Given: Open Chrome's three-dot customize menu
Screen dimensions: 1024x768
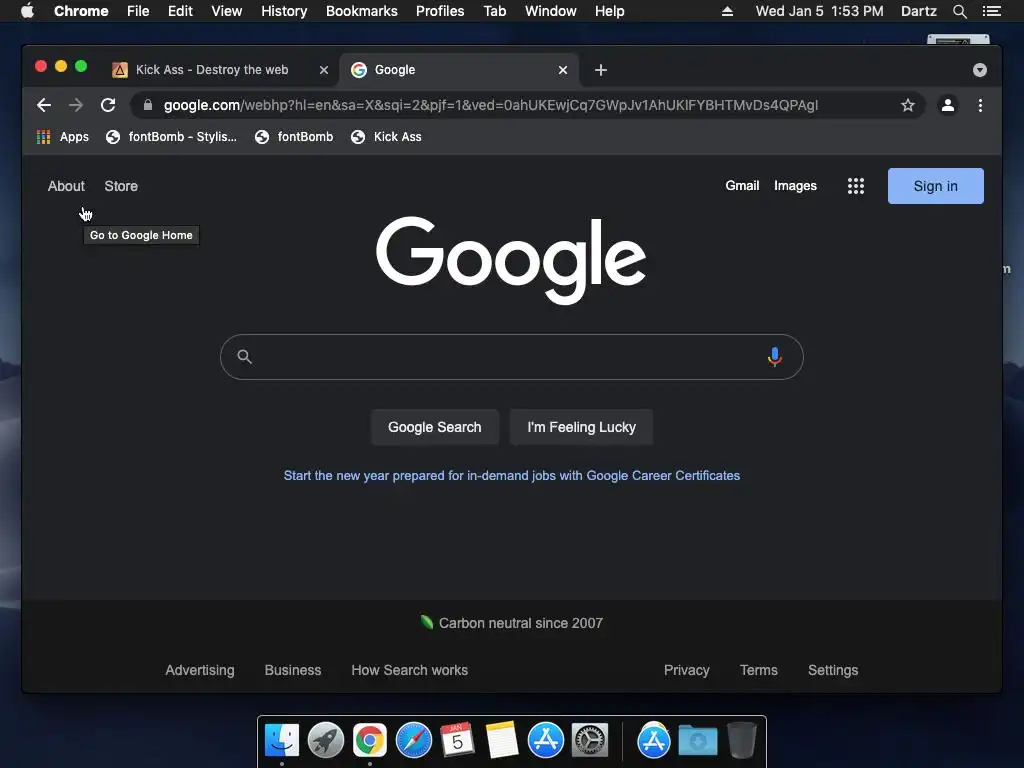Looking at the screenshot, I should coord(980,105).
